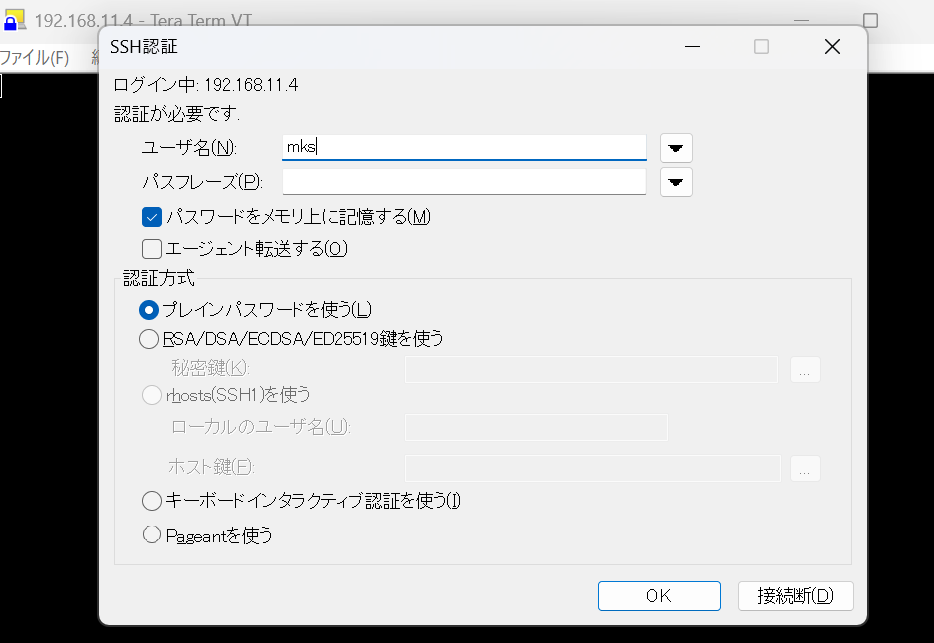Expand the パスフレーズ dropdown arrow

coord(677,182)
